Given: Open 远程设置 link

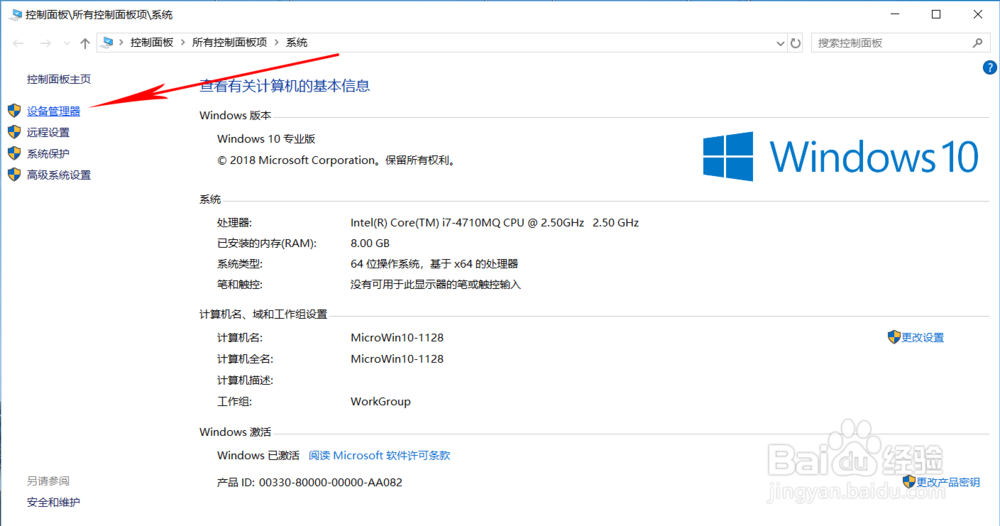Looking at the screenshot, I should point(48,133).
